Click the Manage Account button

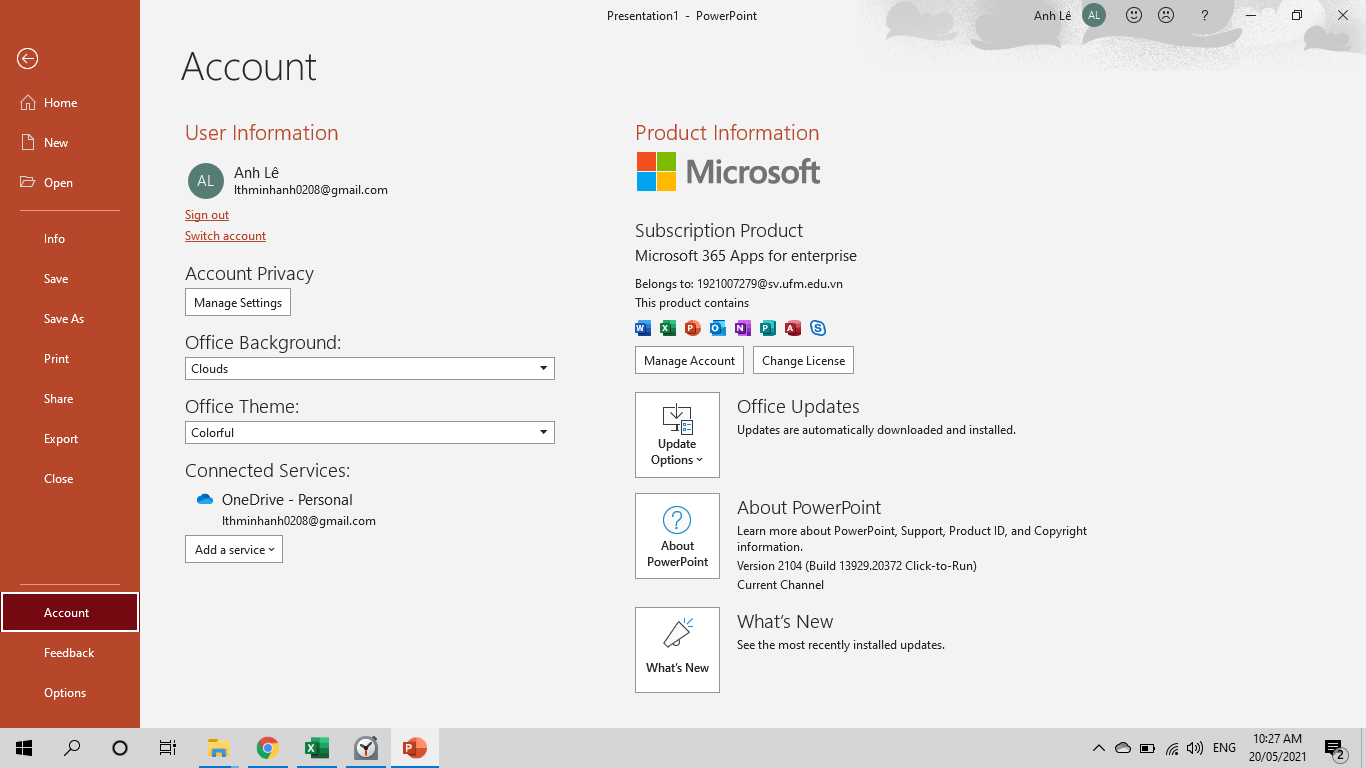coord(689,361)
